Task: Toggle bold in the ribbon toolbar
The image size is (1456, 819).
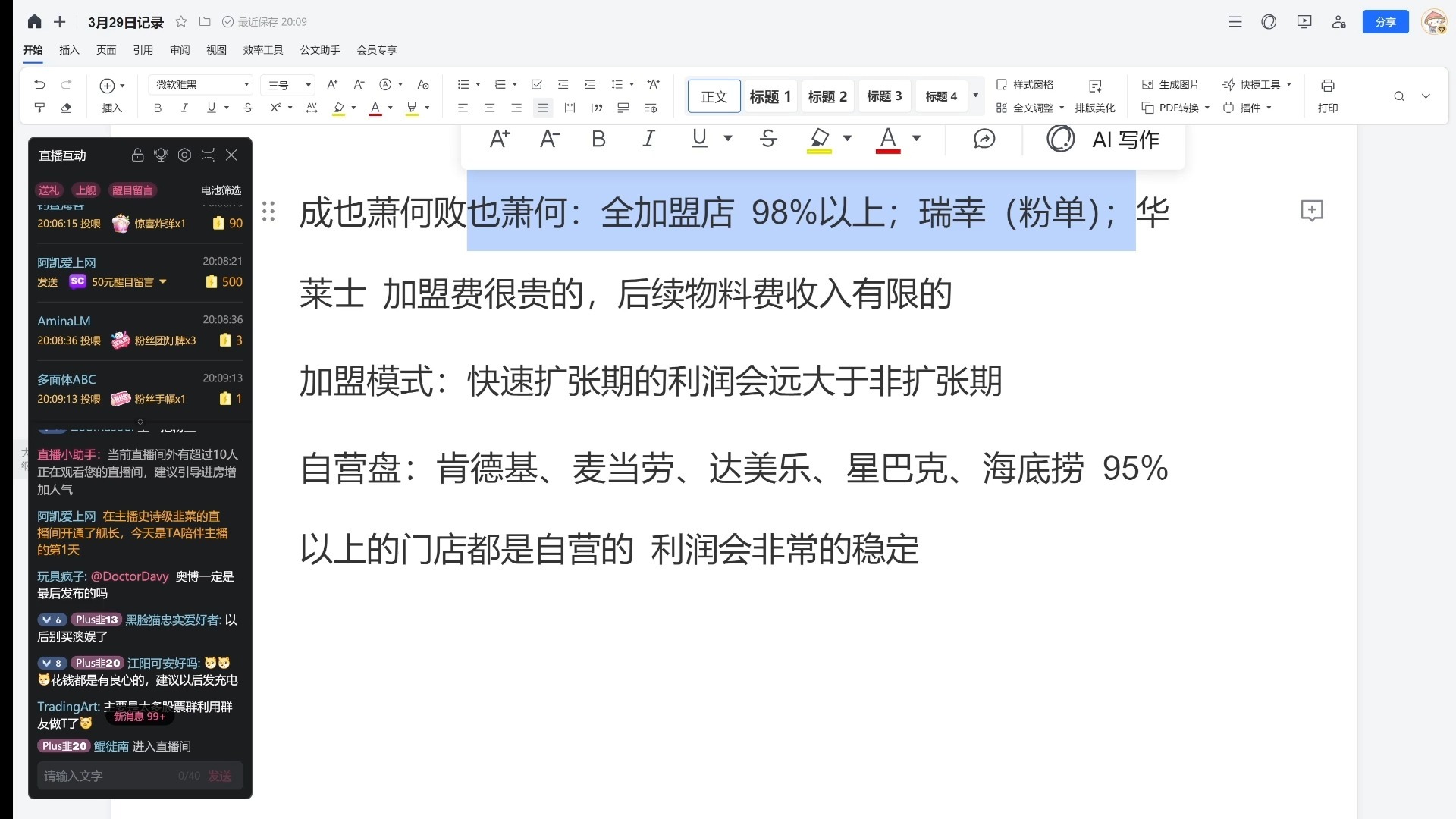Action: tap(158, 108)
